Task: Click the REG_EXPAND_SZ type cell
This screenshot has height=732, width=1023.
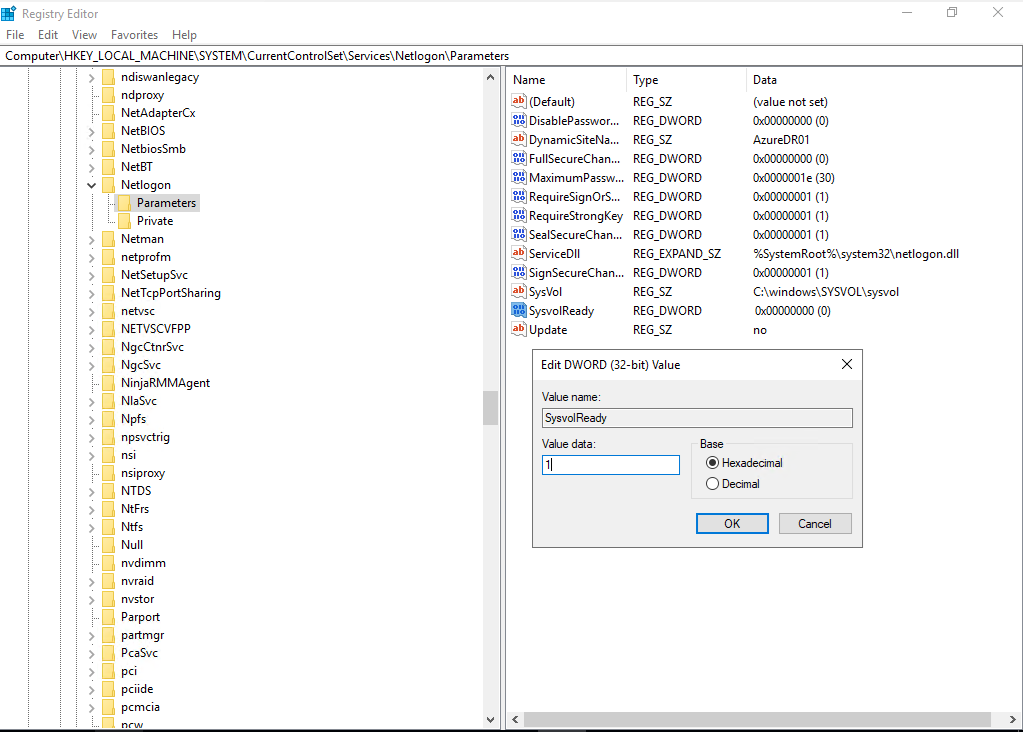Action: click(x=677, y=254)
